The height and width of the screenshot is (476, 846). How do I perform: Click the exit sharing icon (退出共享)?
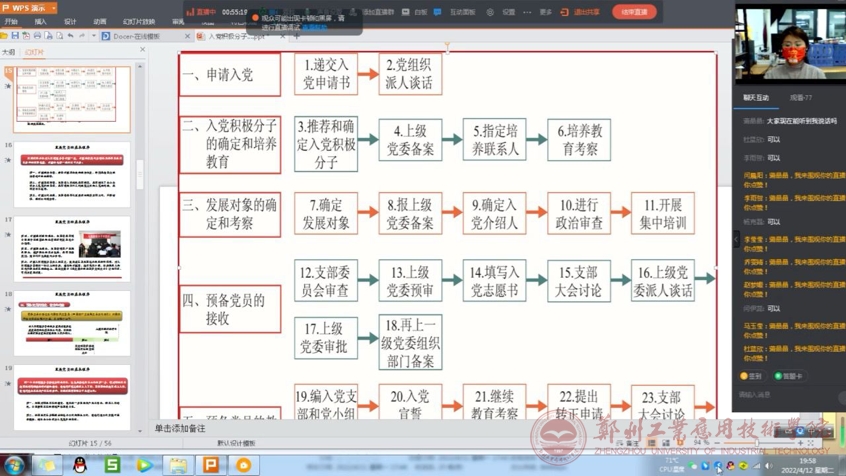(565, 12)
